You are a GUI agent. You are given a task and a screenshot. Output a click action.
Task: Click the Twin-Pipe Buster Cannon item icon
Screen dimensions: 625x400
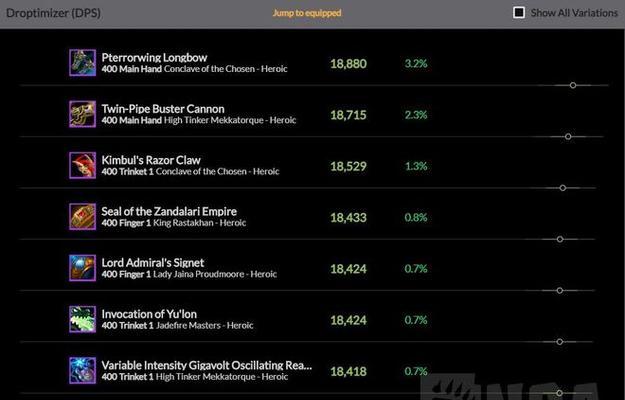(83, 114)
